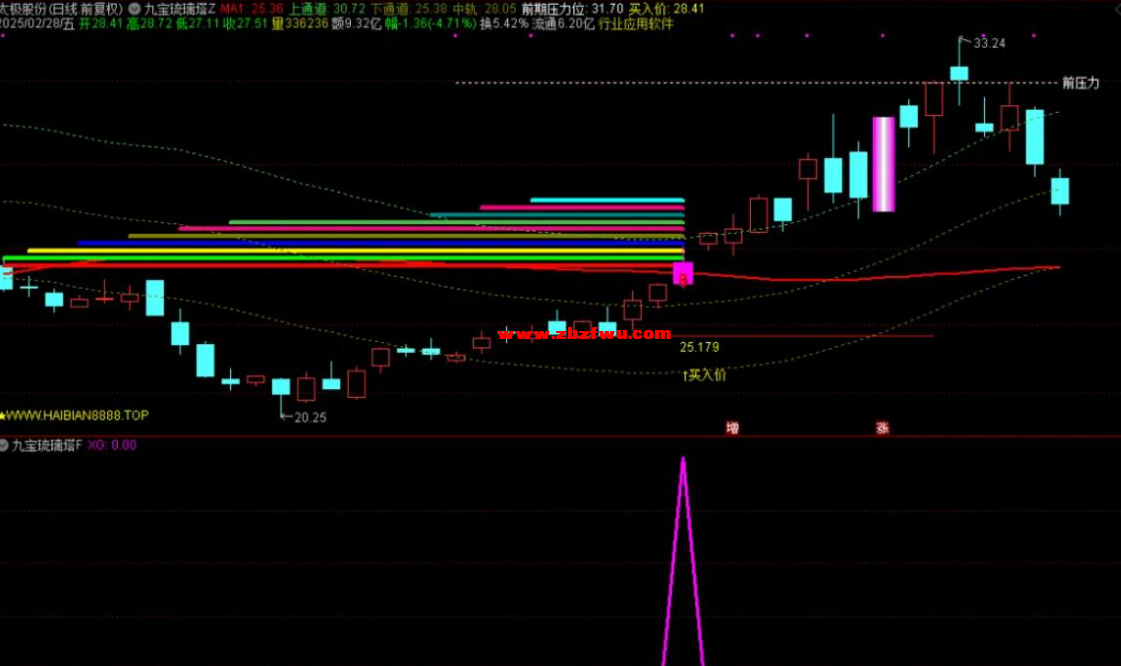Viewport: 1121px width, 666px height.
Task: Click the 中轨: 28.05 readout
Action: tap(484, 9)
